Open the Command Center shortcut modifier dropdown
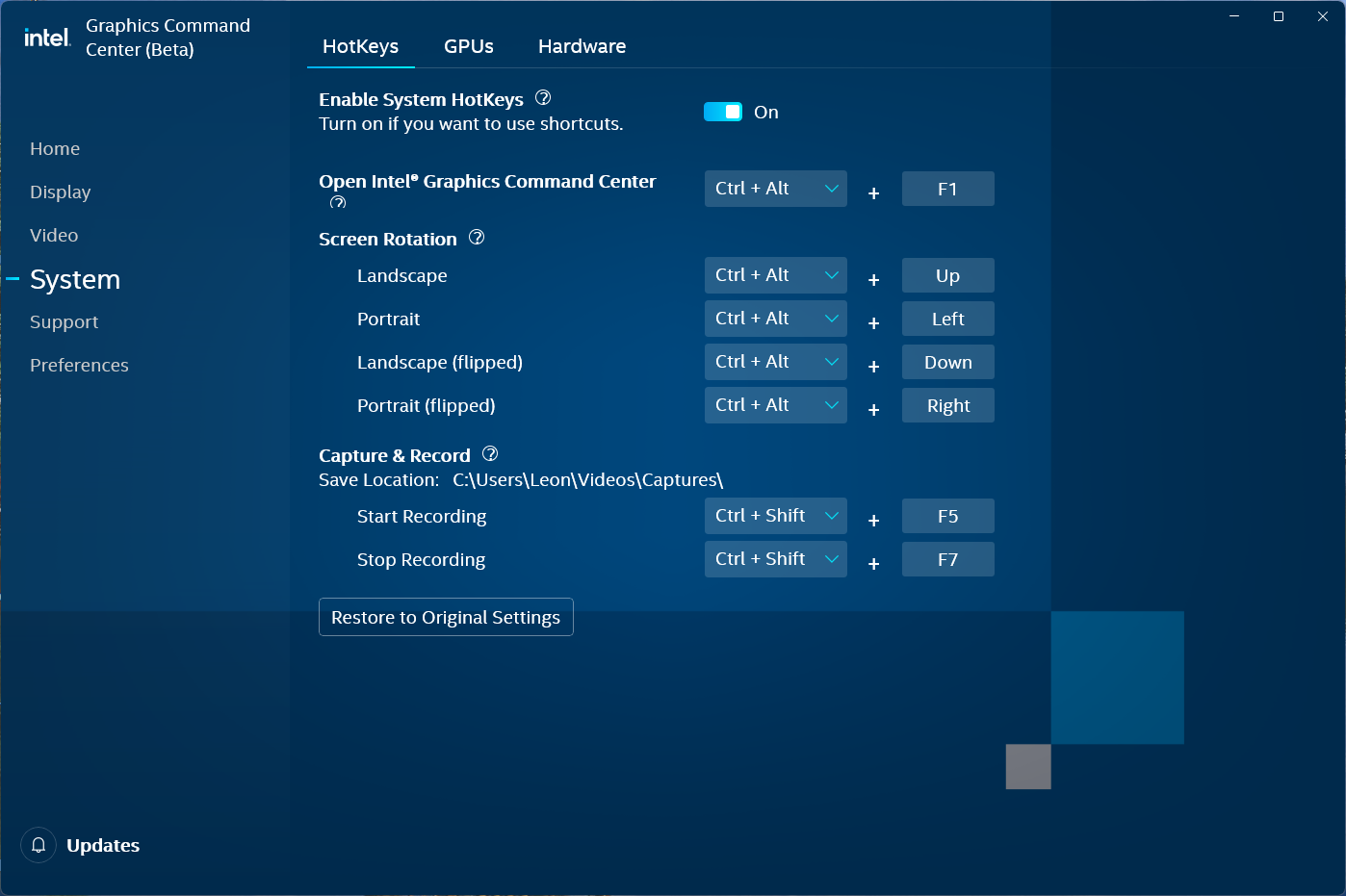This screenshot has height=896, width=1346. point(775,189)
